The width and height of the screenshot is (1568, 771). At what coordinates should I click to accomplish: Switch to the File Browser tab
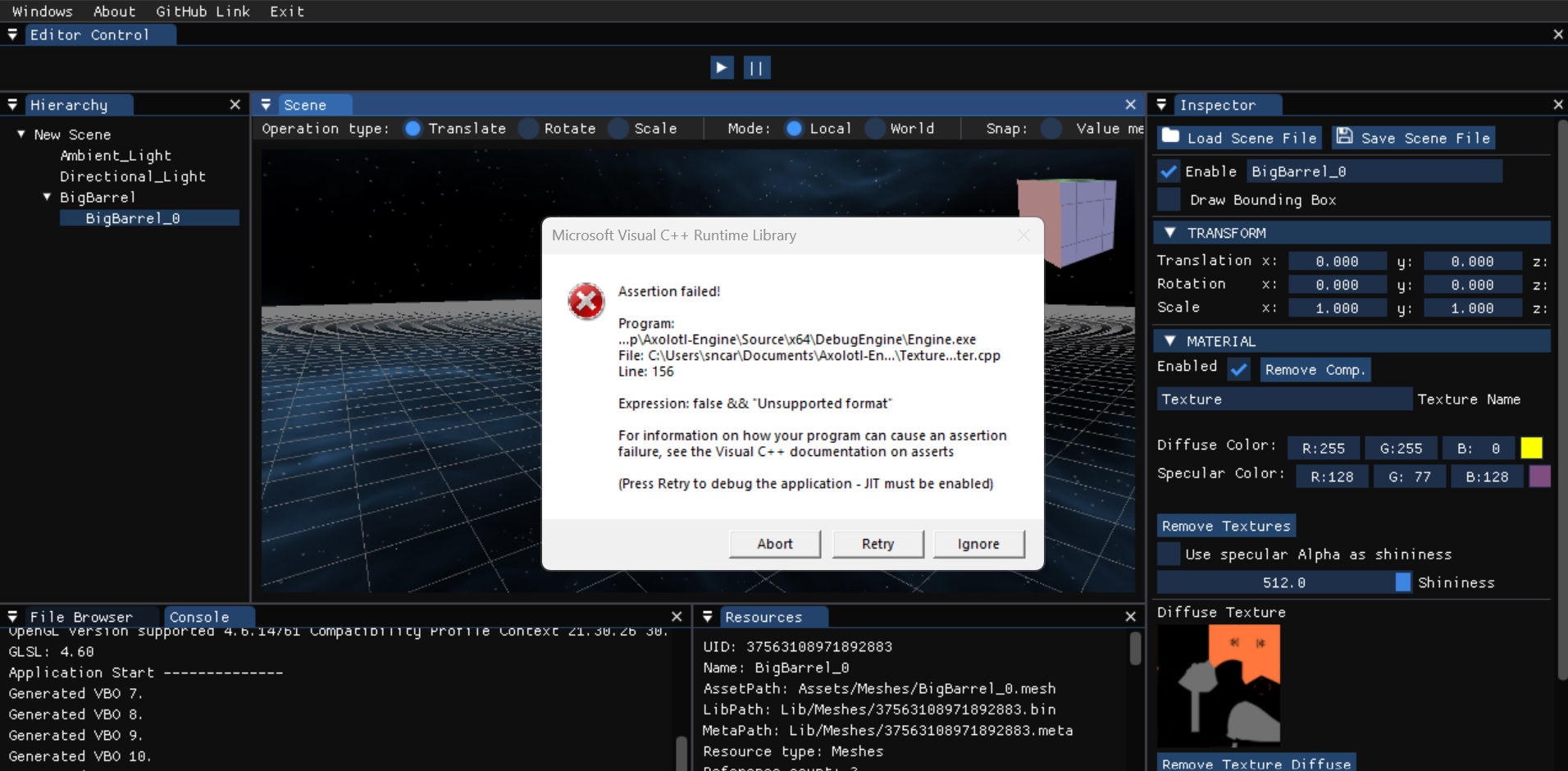point(80,616)
